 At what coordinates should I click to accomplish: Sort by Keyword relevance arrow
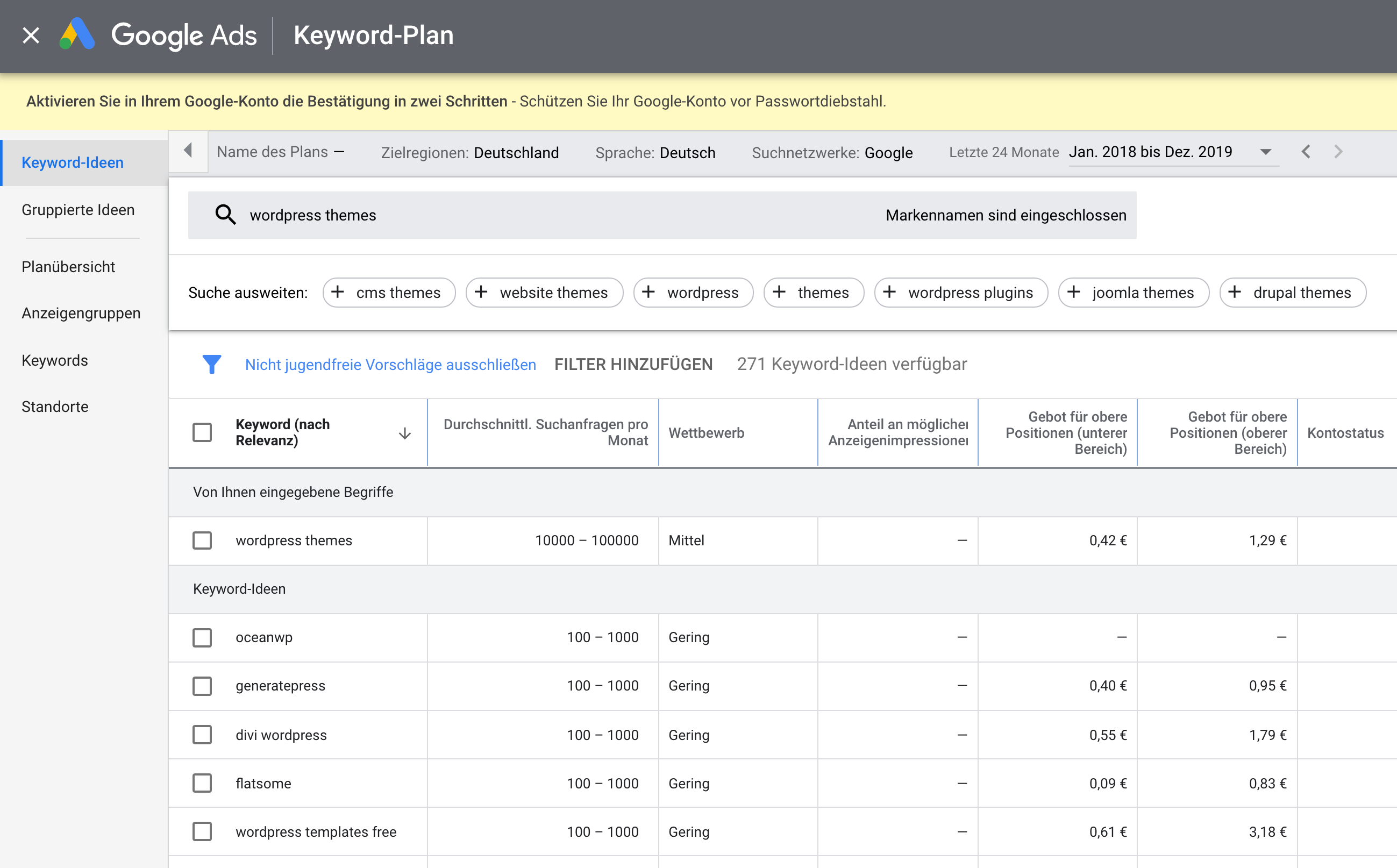tap(405, 433)
